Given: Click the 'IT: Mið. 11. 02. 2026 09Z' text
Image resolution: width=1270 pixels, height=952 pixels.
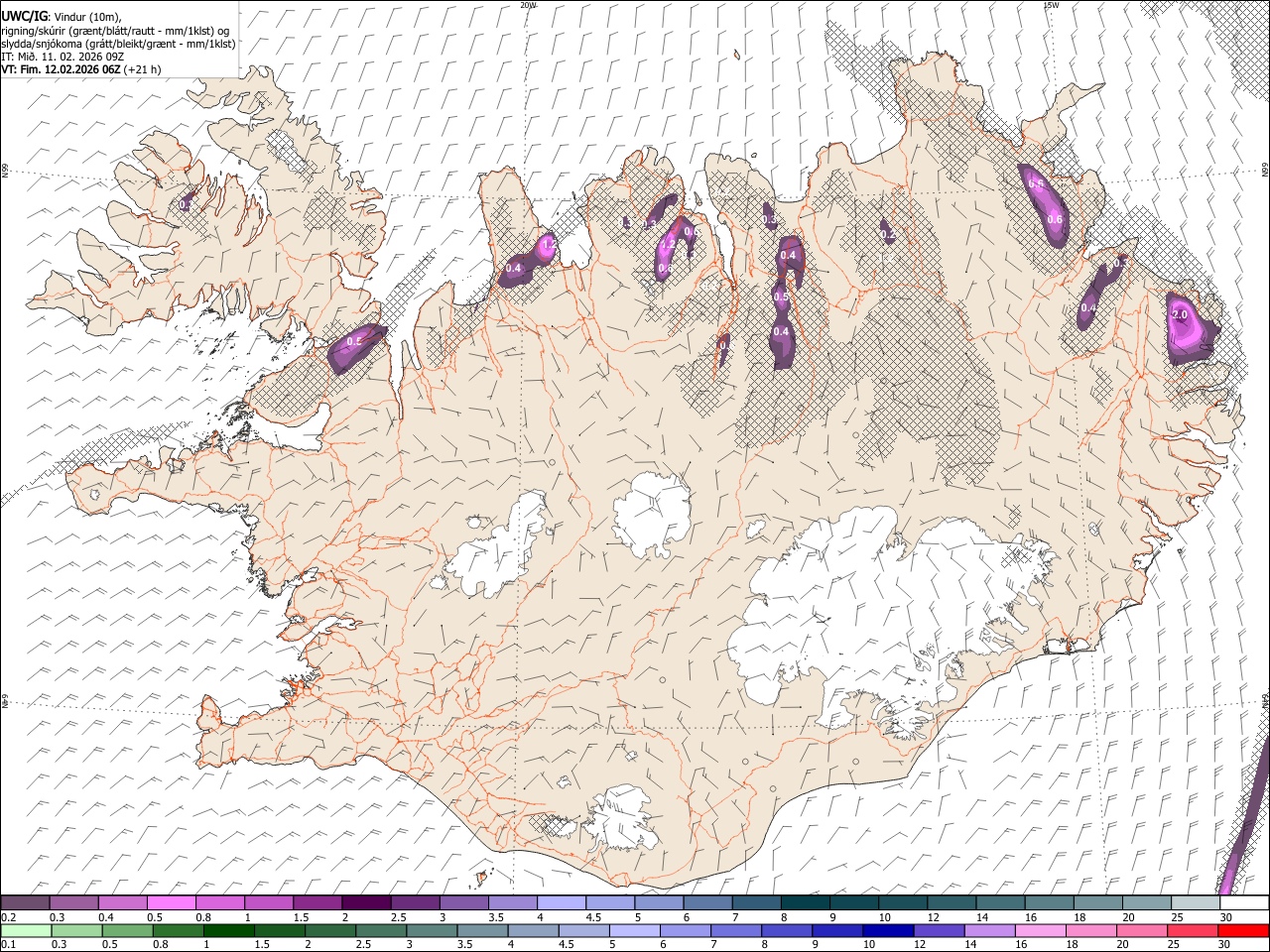Looking at the screenshot, I should pos(63,57).
